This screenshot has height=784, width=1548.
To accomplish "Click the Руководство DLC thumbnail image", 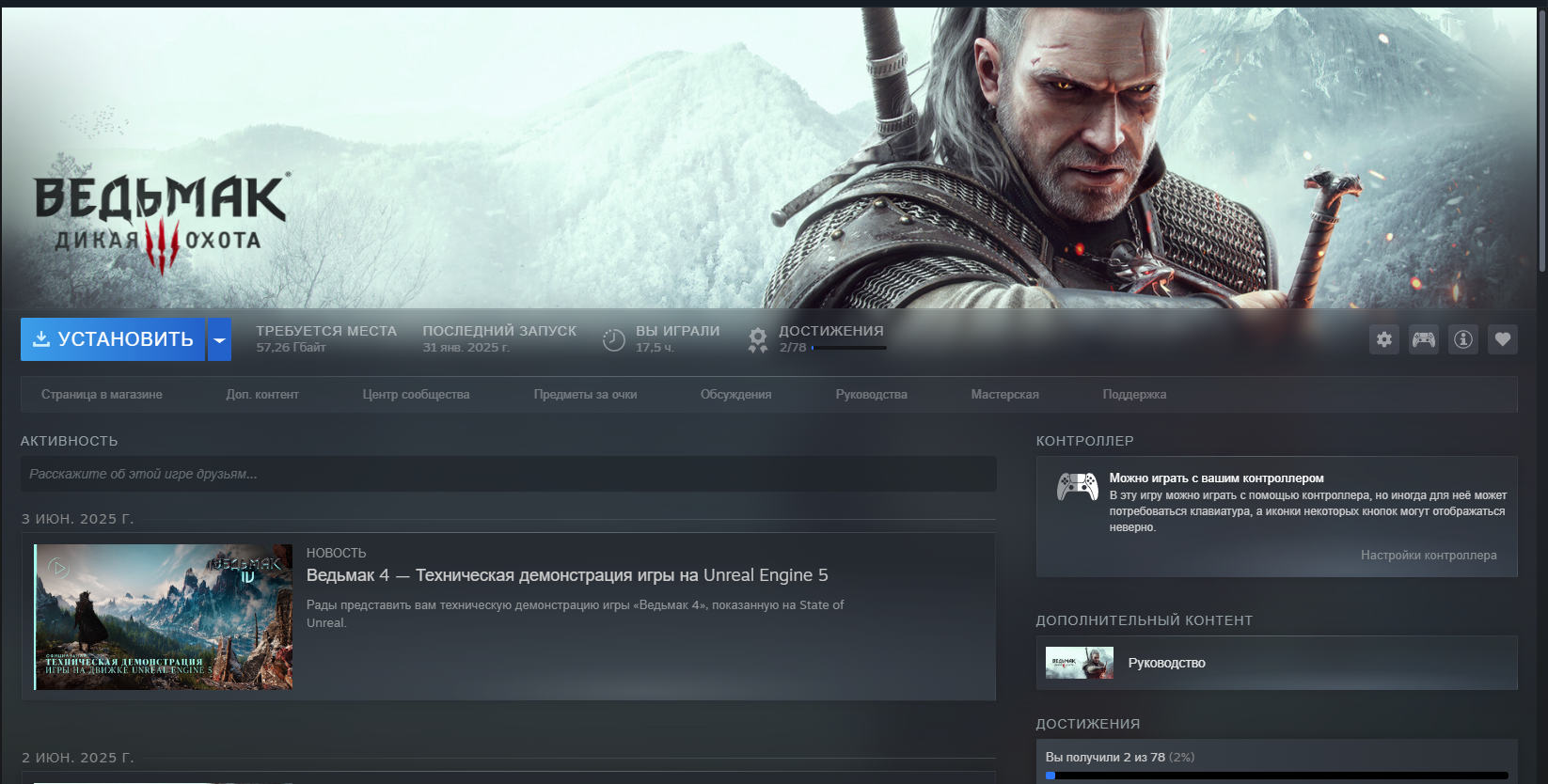I will (1080, 663).
